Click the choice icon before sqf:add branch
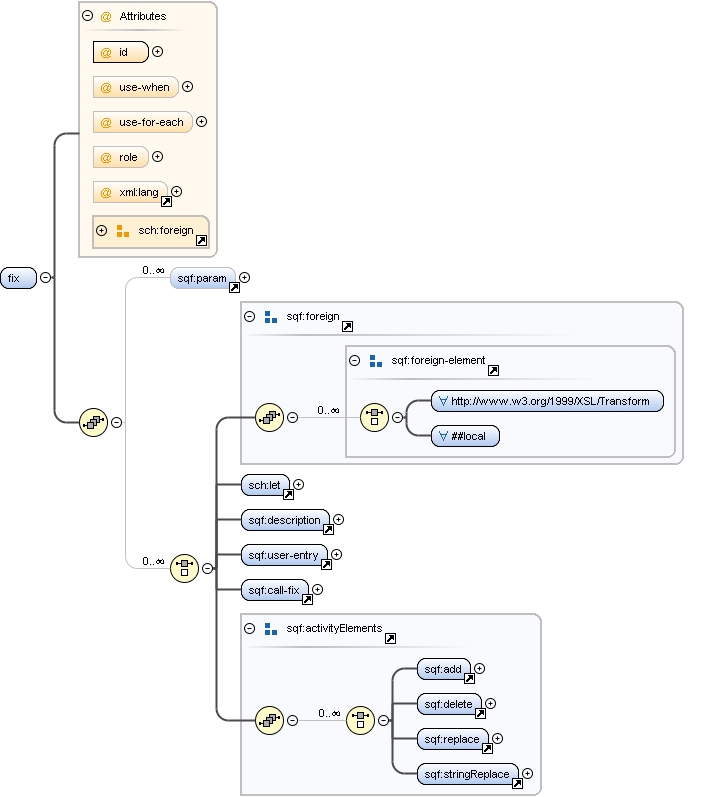This screenshot has height=797, width=701. pos(360,719)
